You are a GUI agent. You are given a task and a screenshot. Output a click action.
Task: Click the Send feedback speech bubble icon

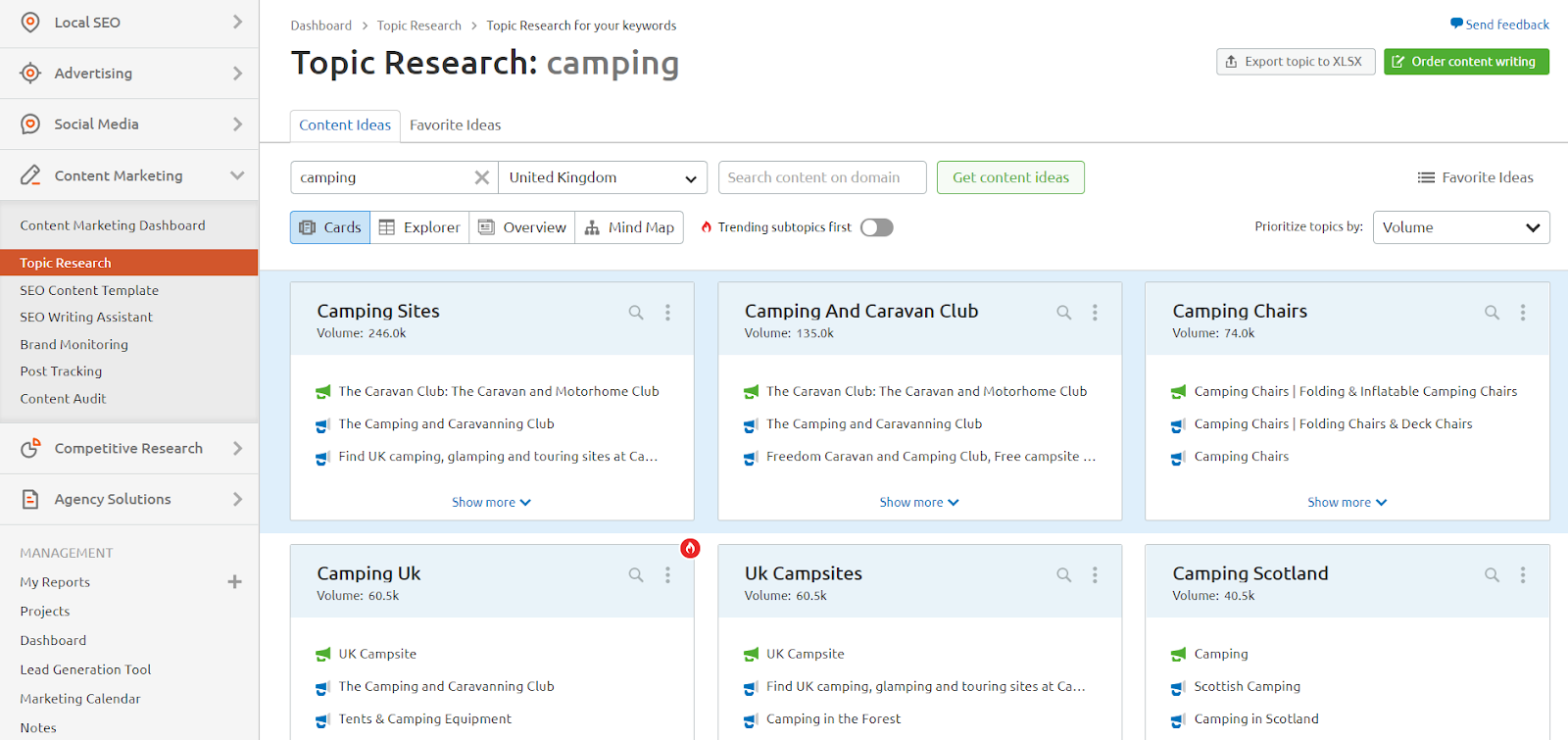1457,24
